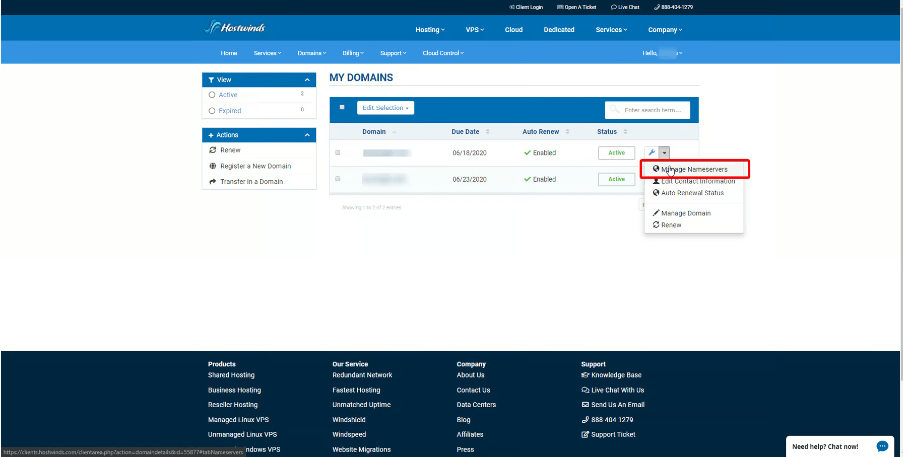The height and width of the screenshot is (457, 903).
Task: Open Shared Hosting footer link
Action: [x=231, y=375]
